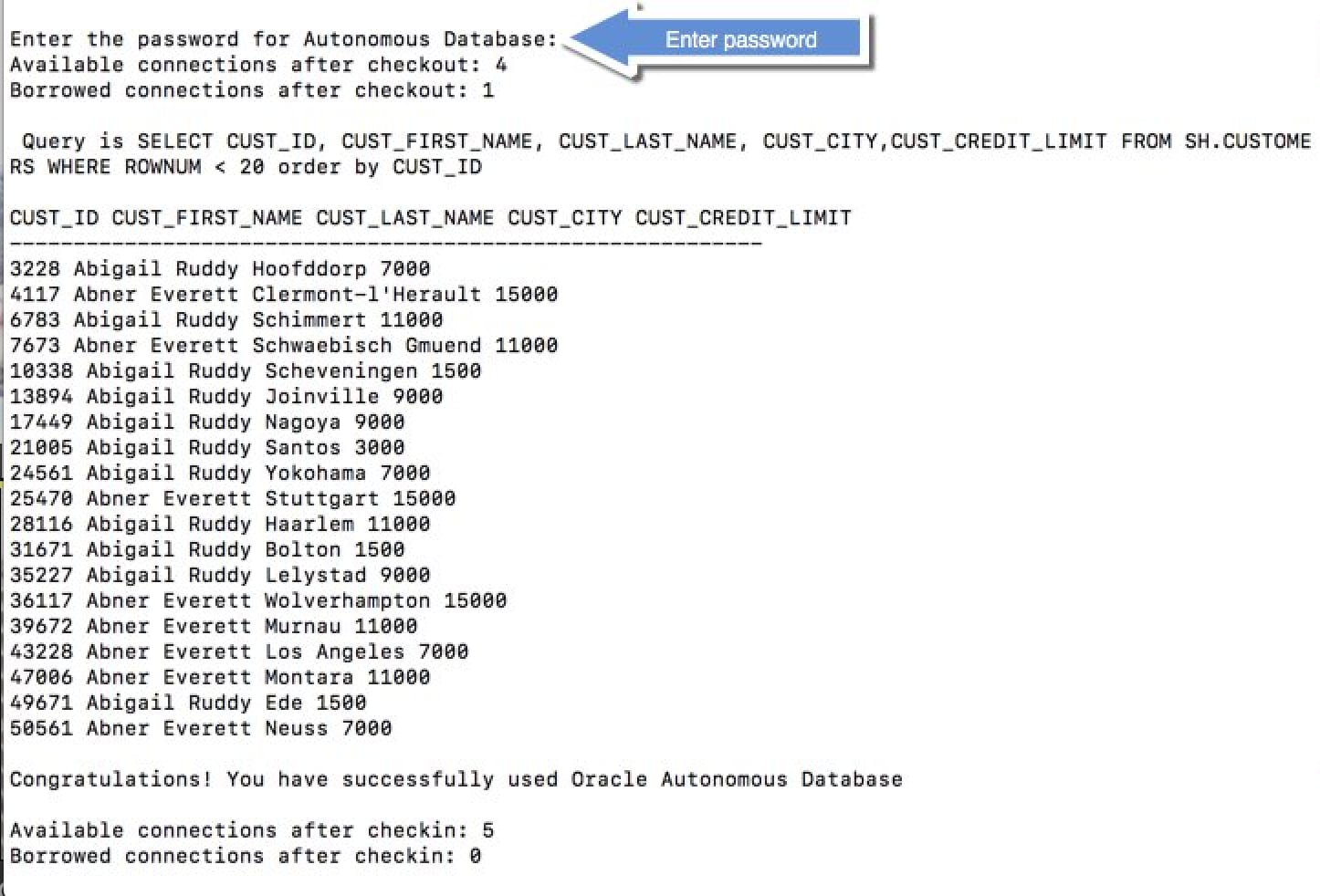Click row 10338 Abigail Ruddy Scheveningen
1320x896 pixels.
[x=246, y=371]
